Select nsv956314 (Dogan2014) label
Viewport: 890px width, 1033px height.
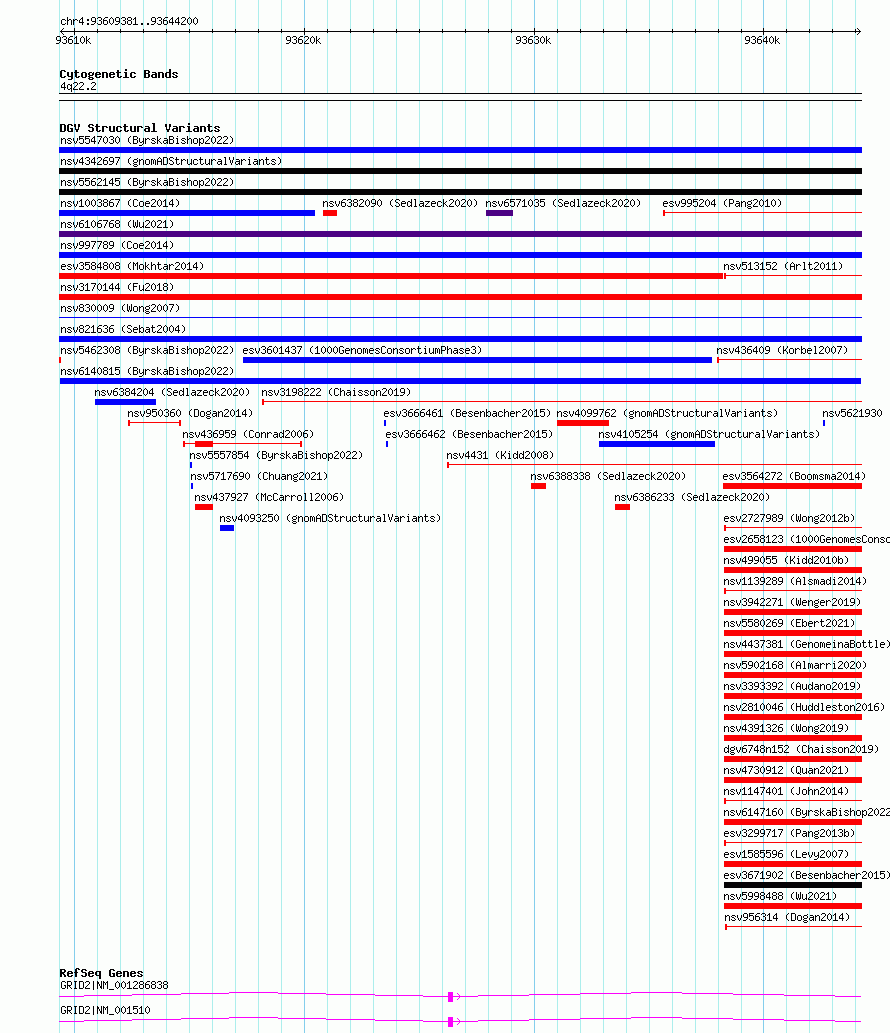pyautogui.click(x=787, y=920)
